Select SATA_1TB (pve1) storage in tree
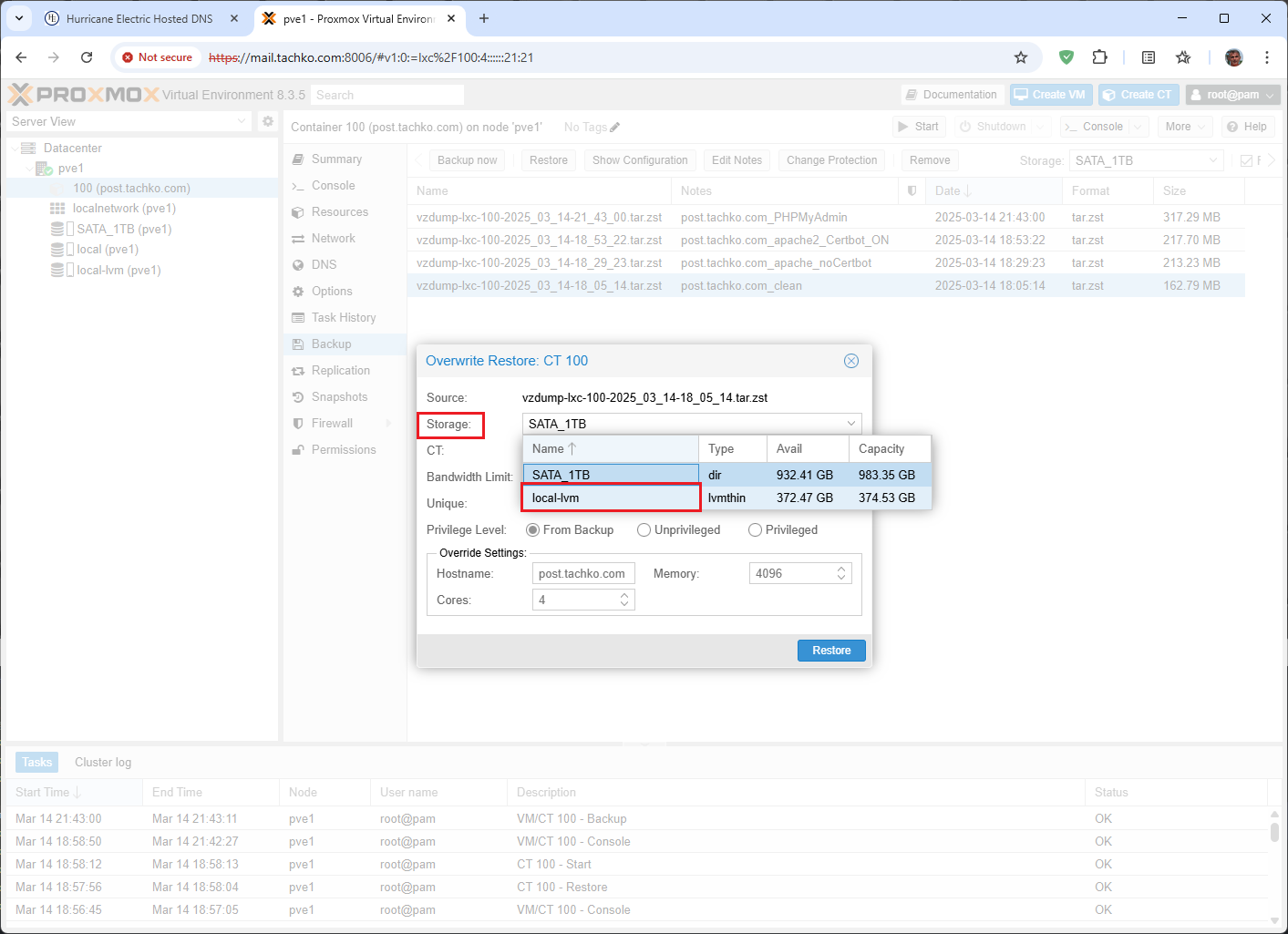This screenshot has height=934, width=1288. tap(124, 230)
